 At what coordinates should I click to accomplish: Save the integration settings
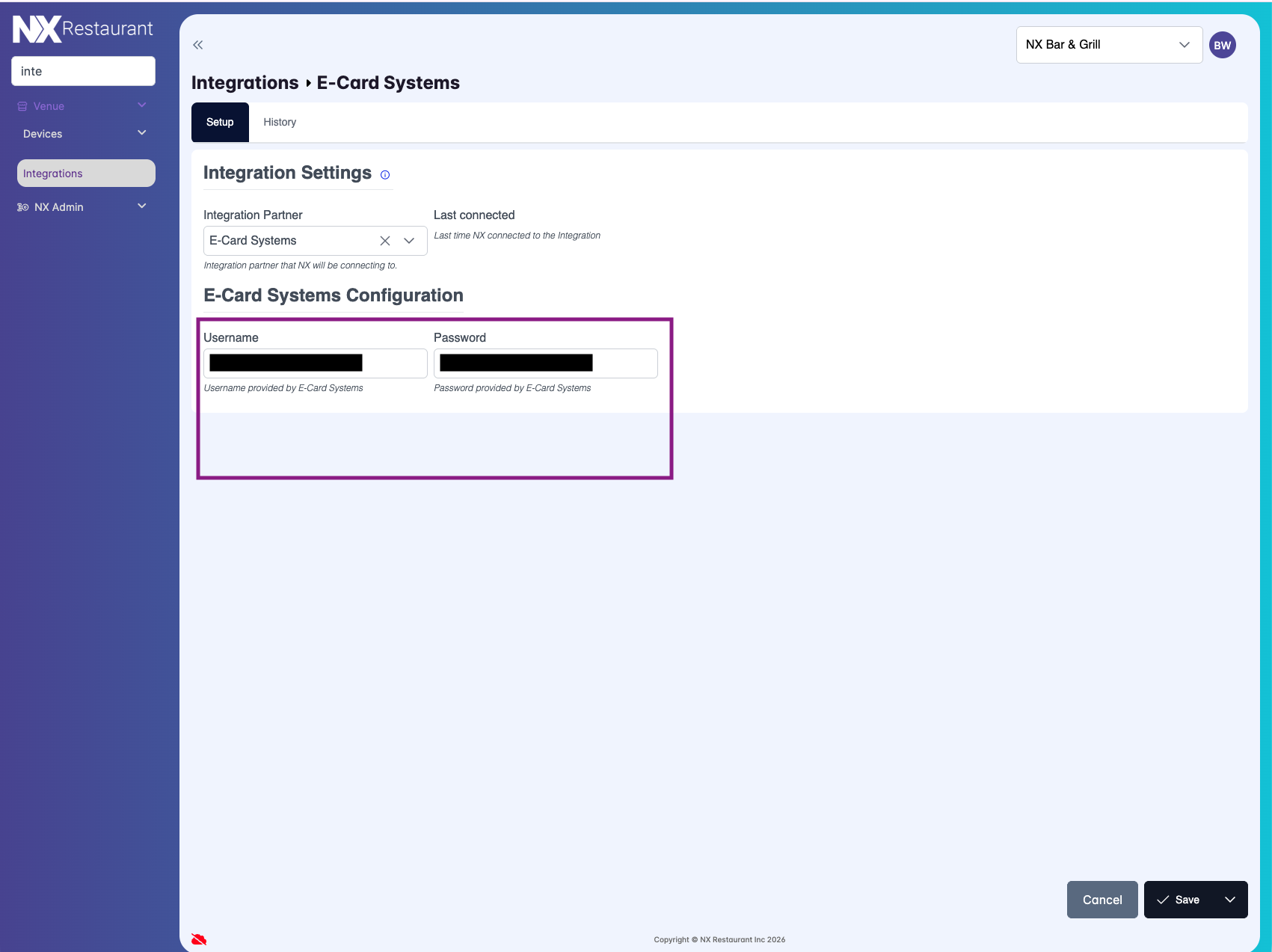tap(1179, 900)
